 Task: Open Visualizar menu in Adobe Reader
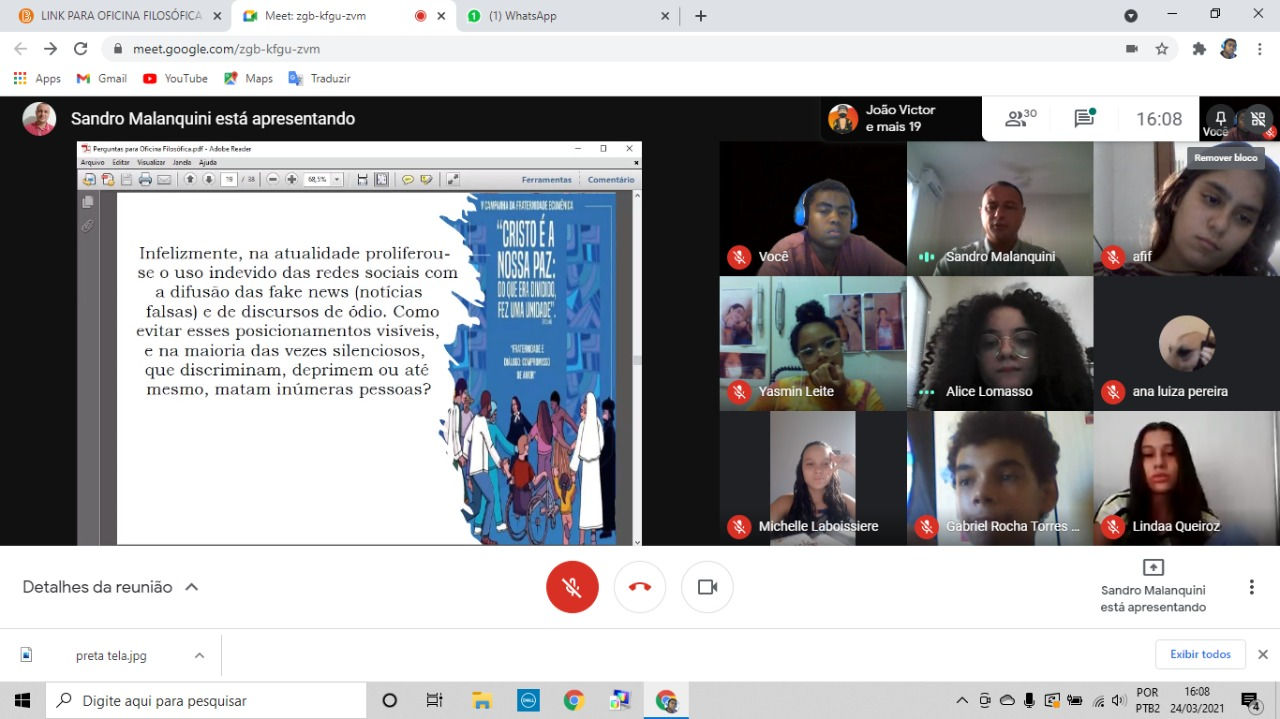point(151,162)
